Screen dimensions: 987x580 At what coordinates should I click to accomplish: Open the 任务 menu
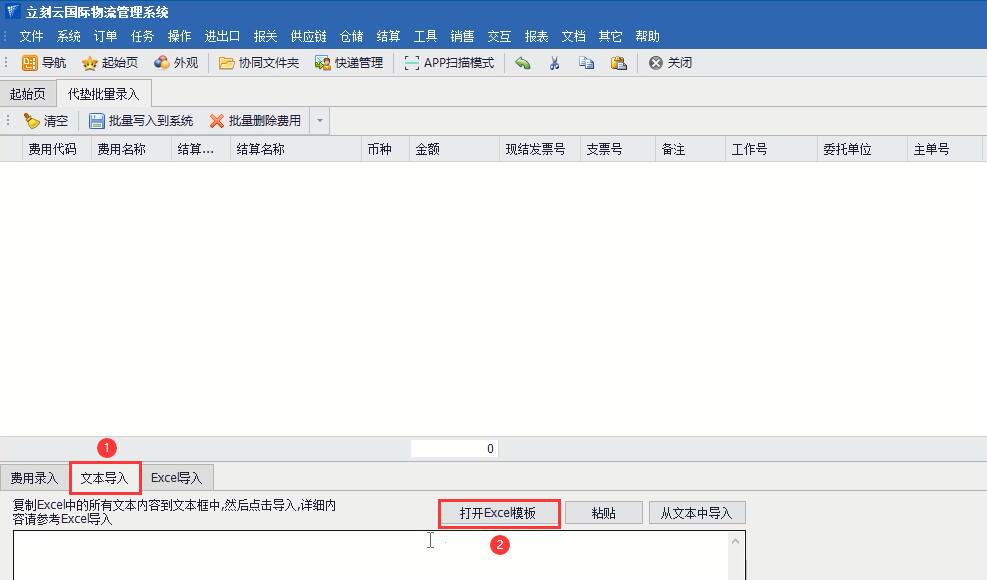pos(142,37)
